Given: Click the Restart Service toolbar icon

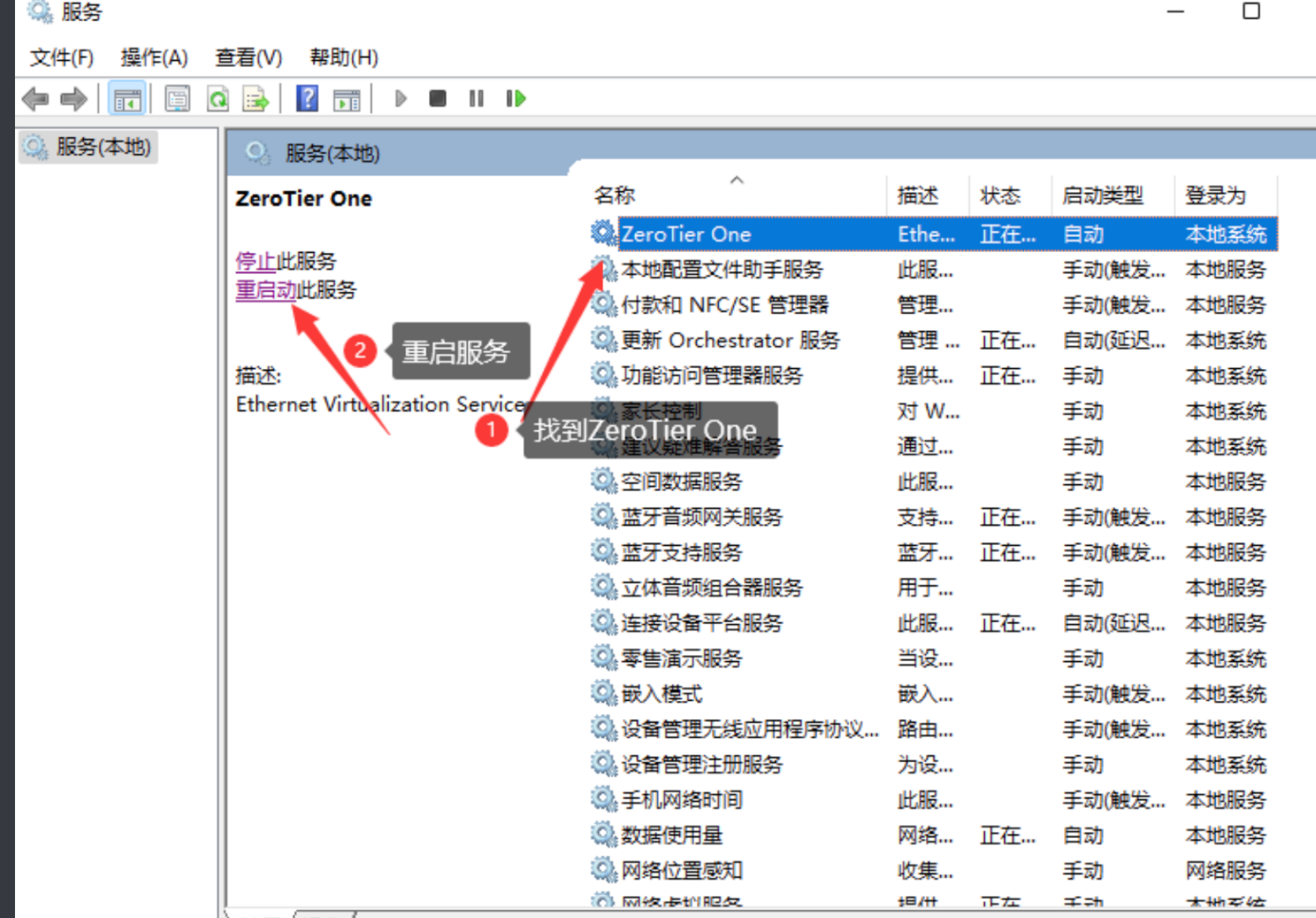Looking at the screenshot, I should pyautogui.click(x=516, y=99).
